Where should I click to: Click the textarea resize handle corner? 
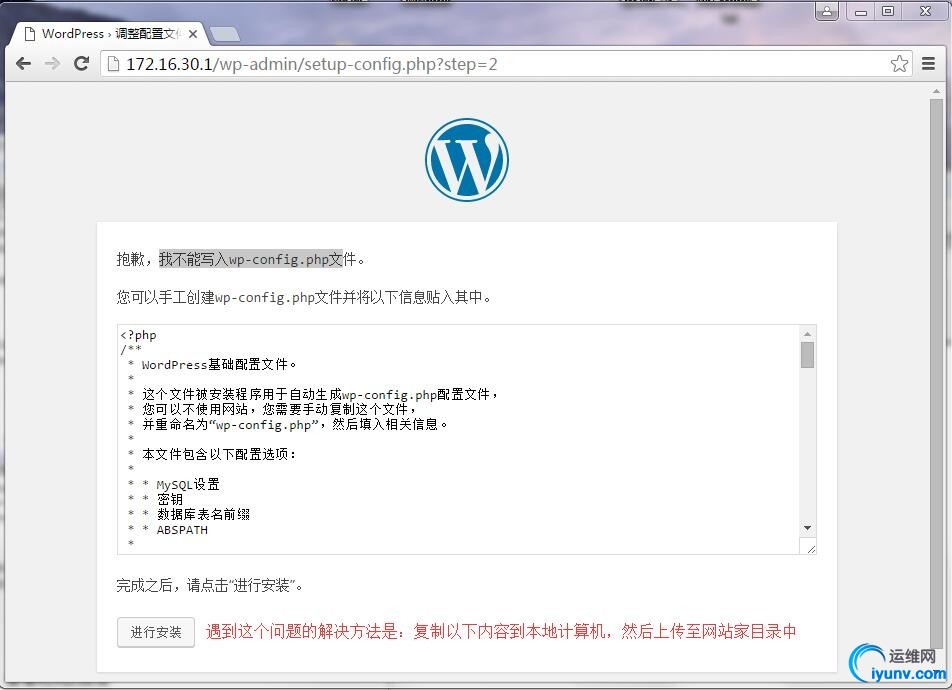811,548
